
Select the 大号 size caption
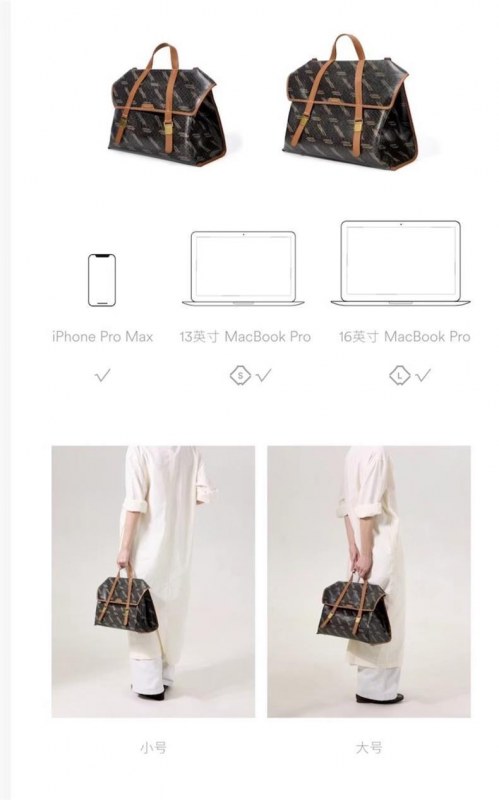369,748
